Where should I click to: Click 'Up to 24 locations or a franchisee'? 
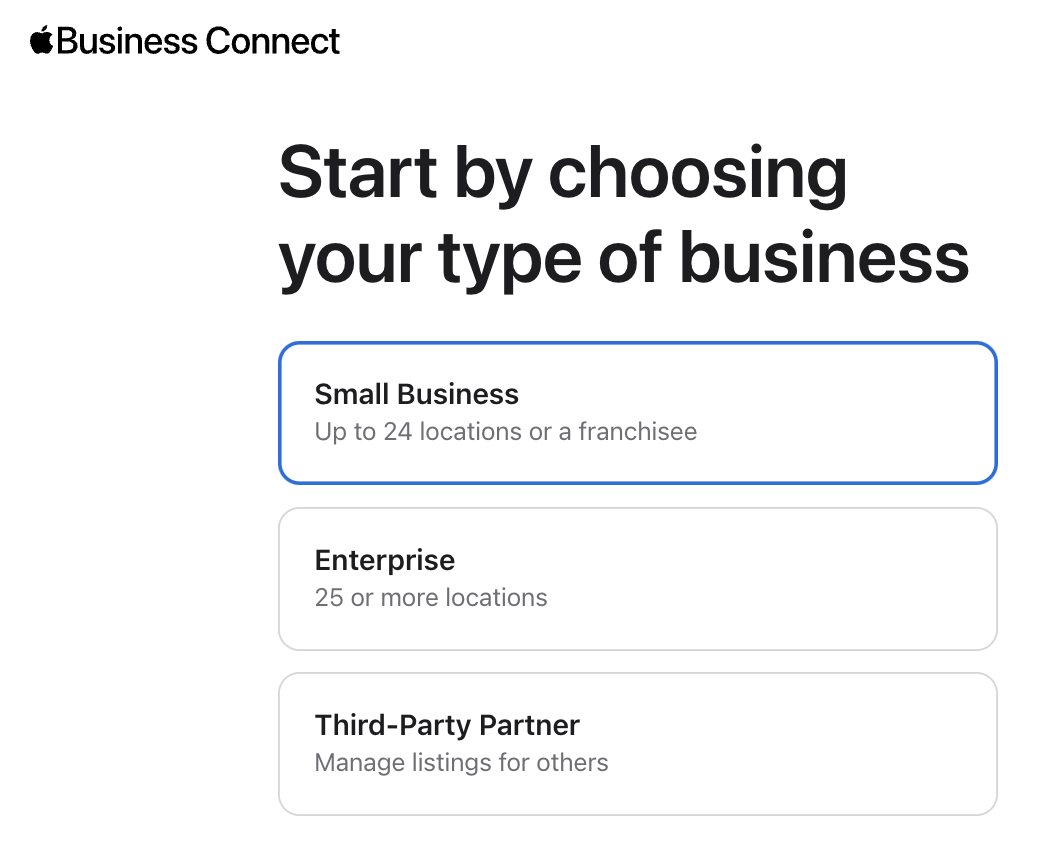pyautogui.click(x=505, y=432)
